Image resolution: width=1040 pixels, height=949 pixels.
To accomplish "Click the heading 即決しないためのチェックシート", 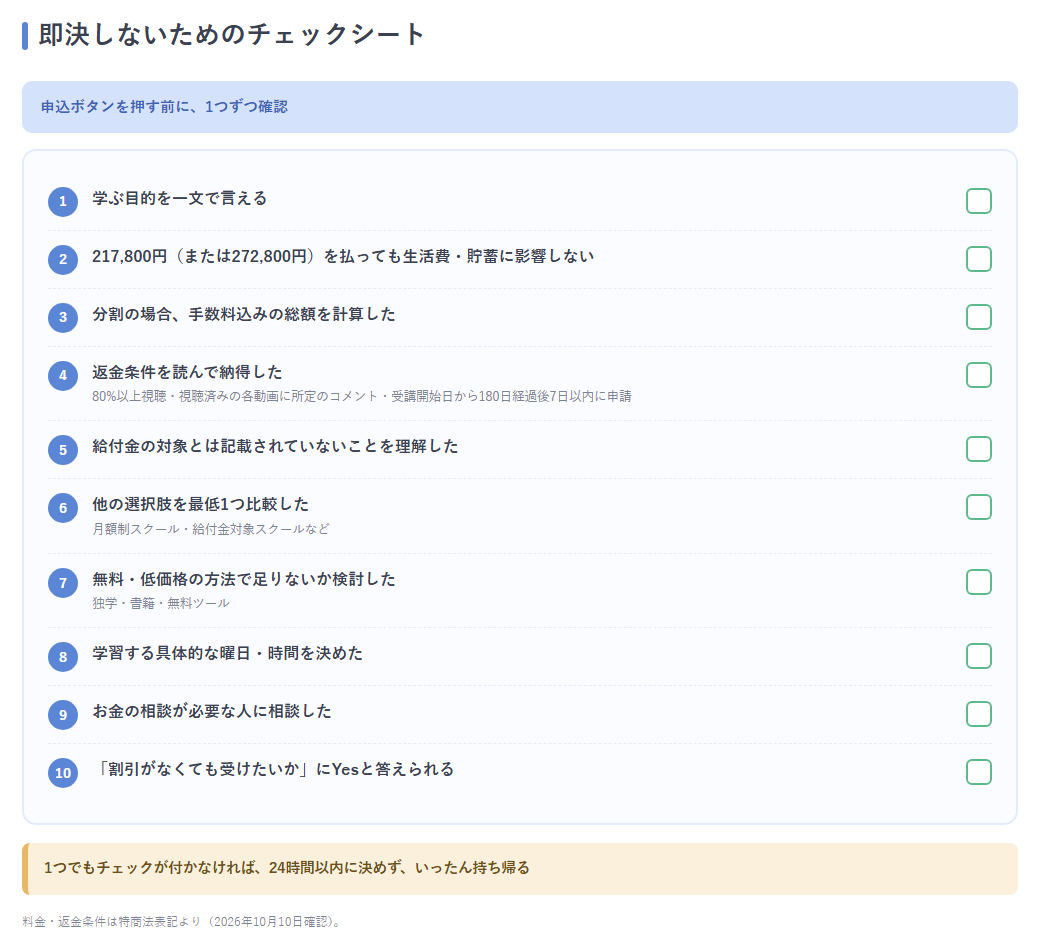I will click(x=231, y=34).
